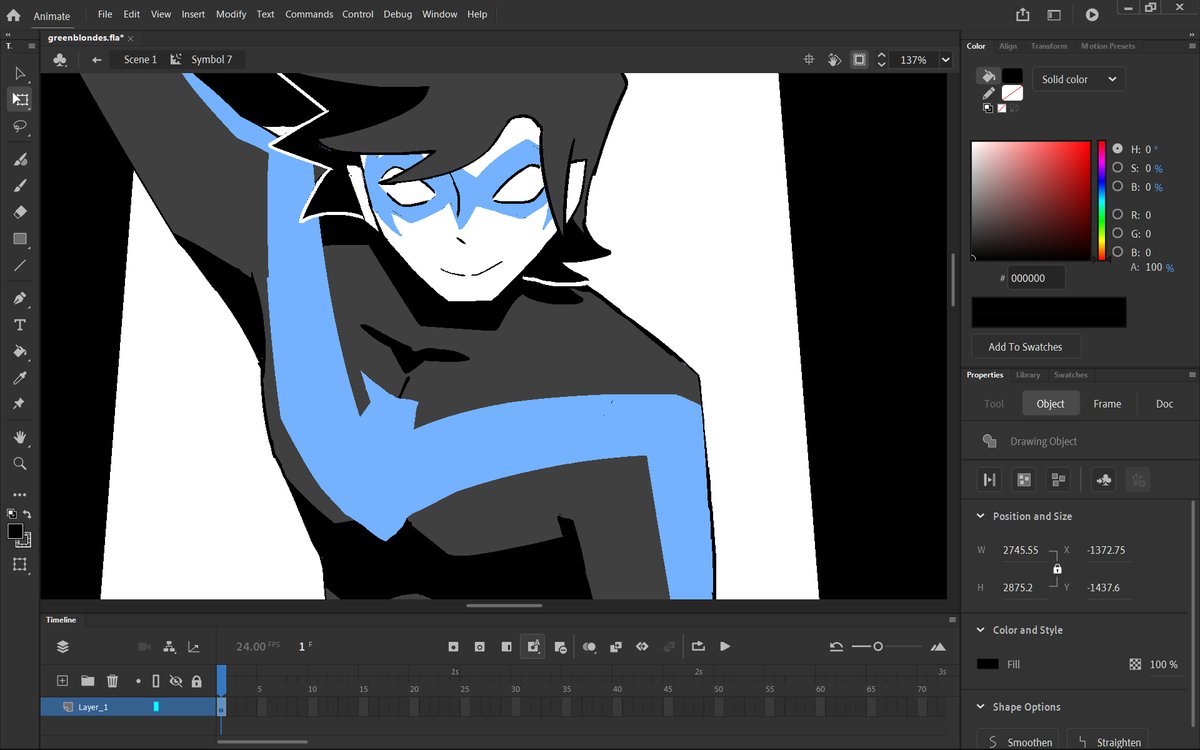Select the Selection arrow tool

pyautogui.click(x=20, y=73)
